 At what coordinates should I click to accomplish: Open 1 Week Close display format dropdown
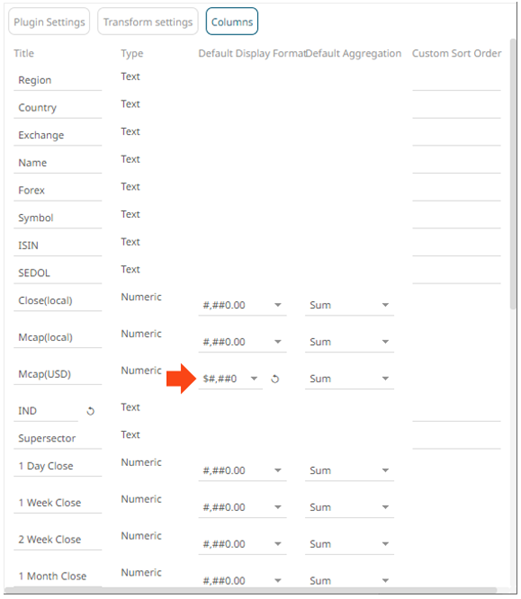[x=242, y=507]
